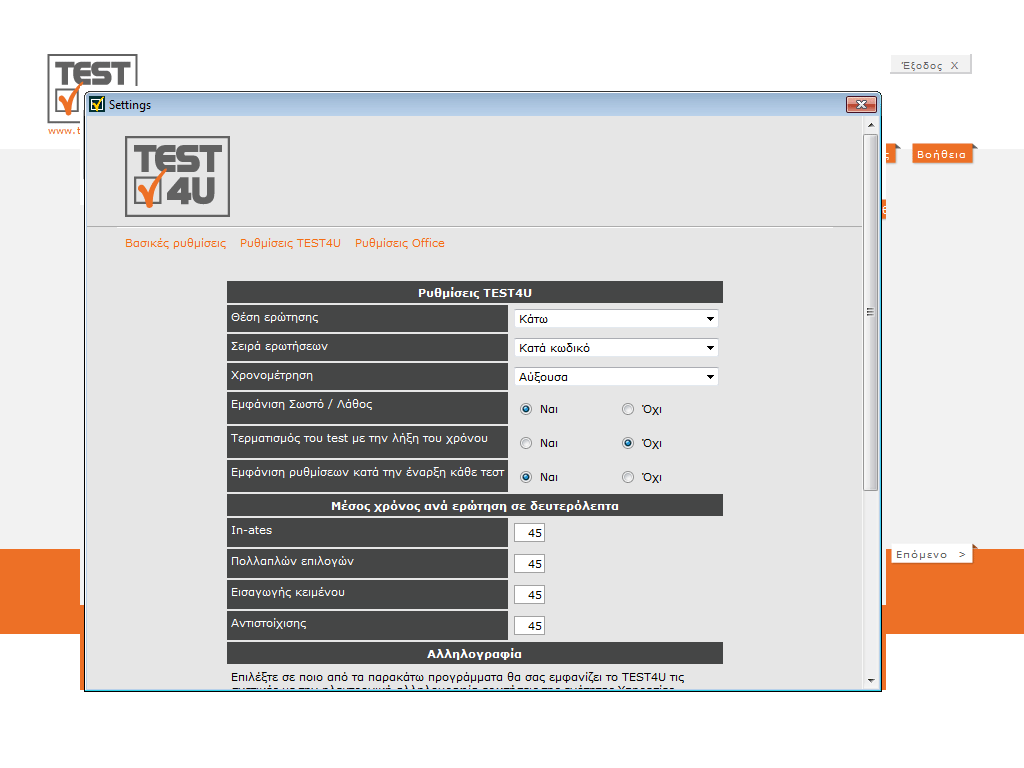The height and width of the screenshot is (768, 1024).
Task: Select Ναι for Εμφάνιση Σωστό / Λάθος
Action: pyautogui.click(x=526, y=409)
